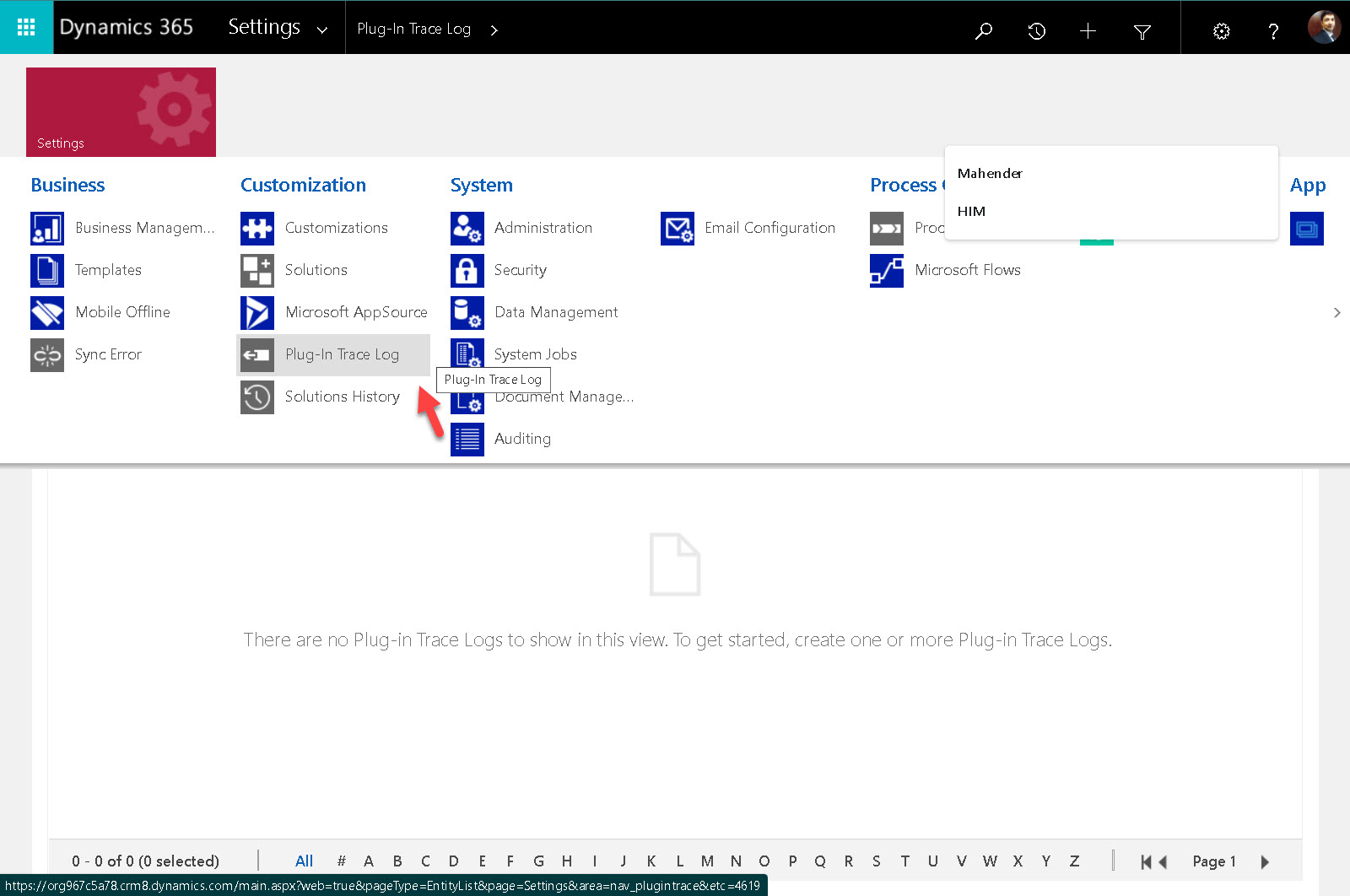Open the Customizations link
Screen dimensions: 1350x896
pyautogui.click(x=337, y=228)
